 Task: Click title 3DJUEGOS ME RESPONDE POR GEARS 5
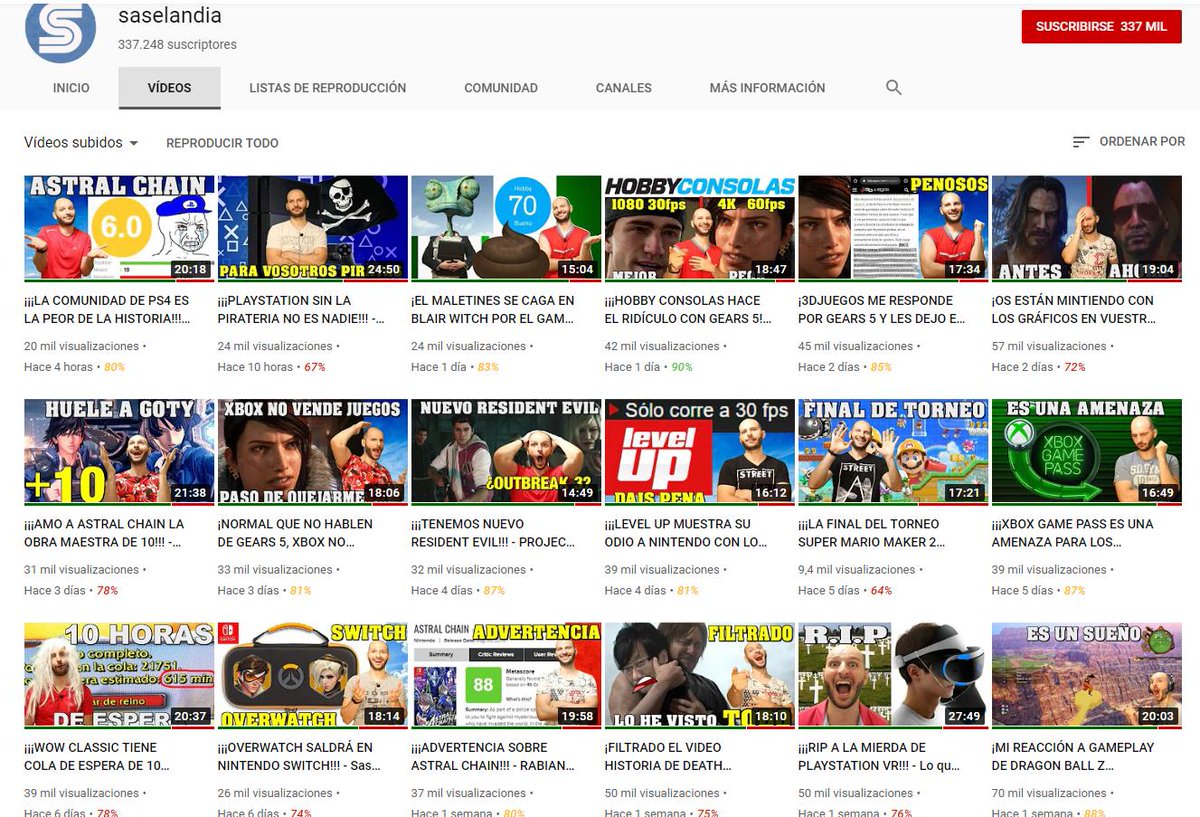(x=882, y=309)
